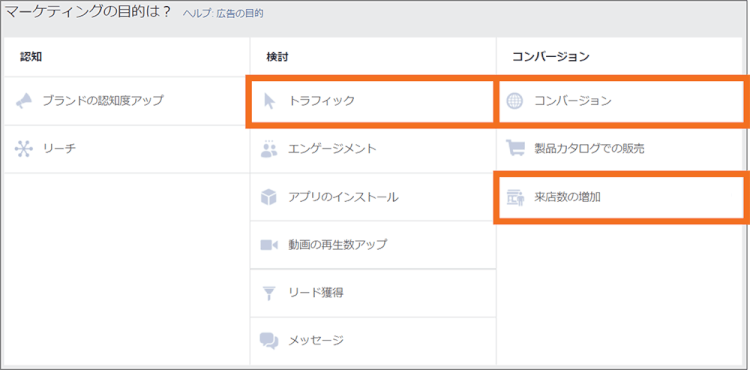Choose 製品カタログでの販売 objective
The image size is (750, 370).
(x=589, y=149)
